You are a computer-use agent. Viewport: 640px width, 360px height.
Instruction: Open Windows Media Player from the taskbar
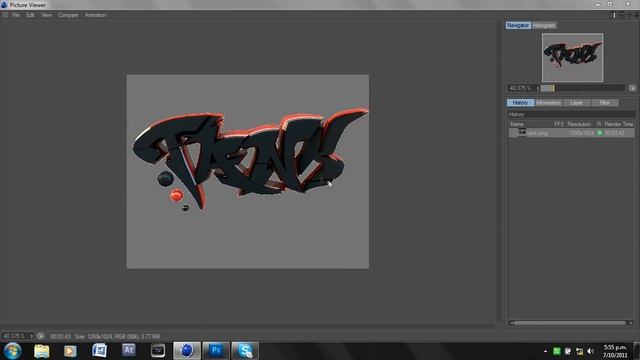tap(70, 351)
